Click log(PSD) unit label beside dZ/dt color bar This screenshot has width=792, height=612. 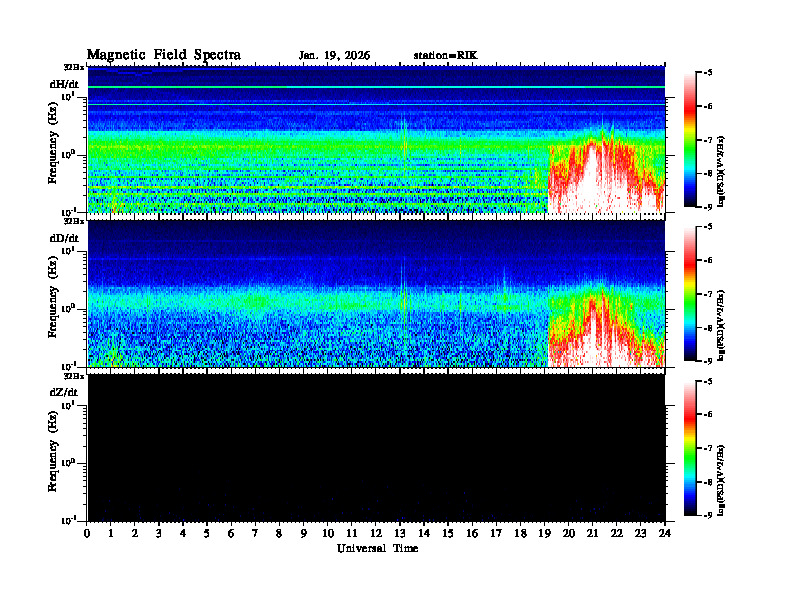click(721, 480)
